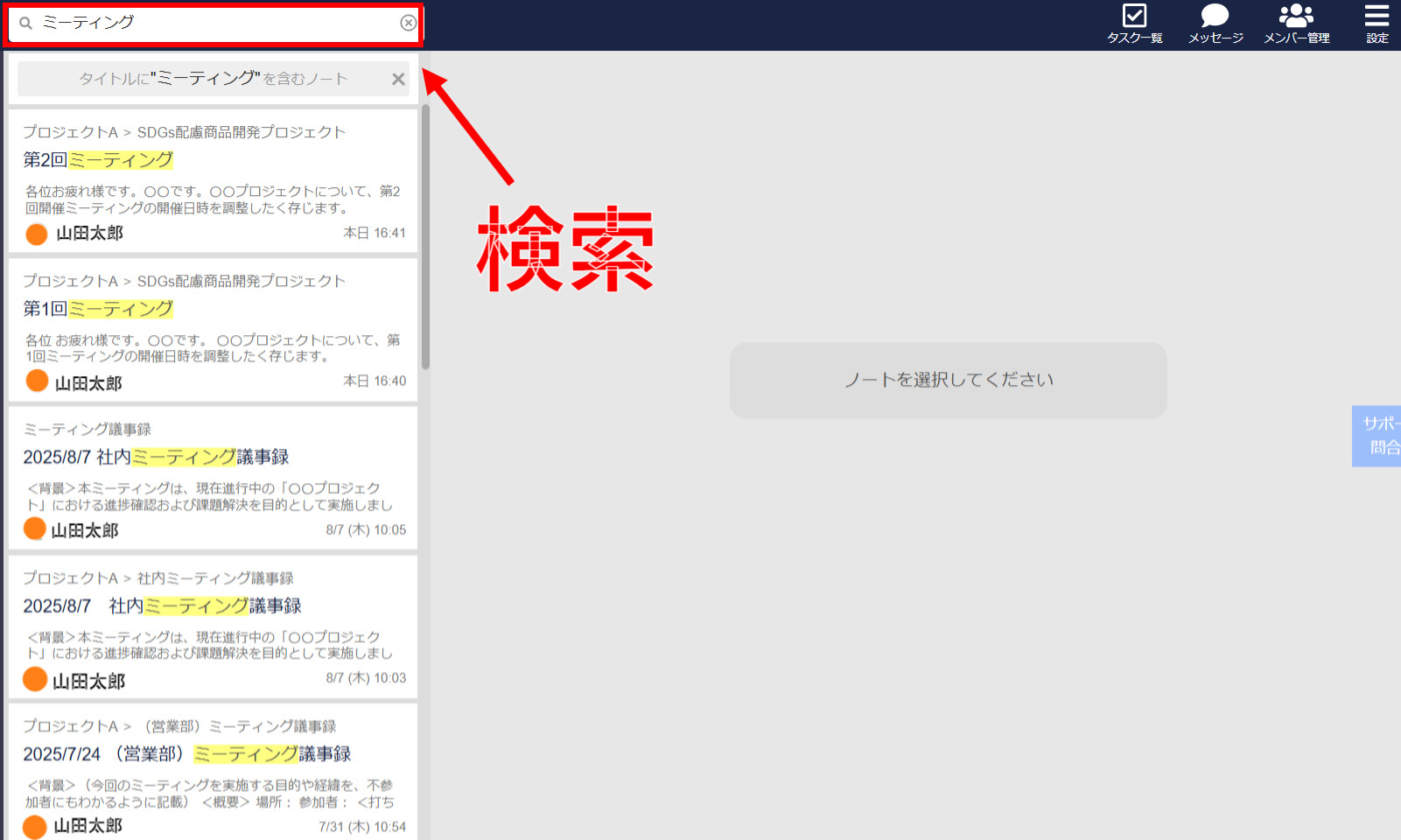Click breadcrumb above 第2回ミーティング

click(x=184, y=132)
